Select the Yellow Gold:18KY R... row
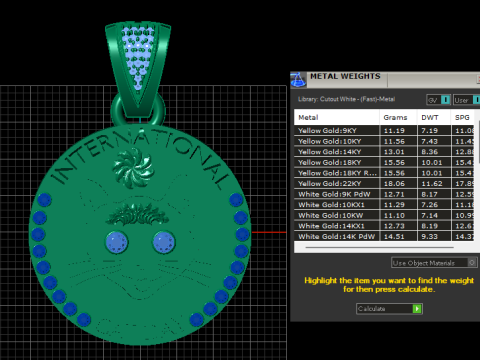 [x=384, y=173]
